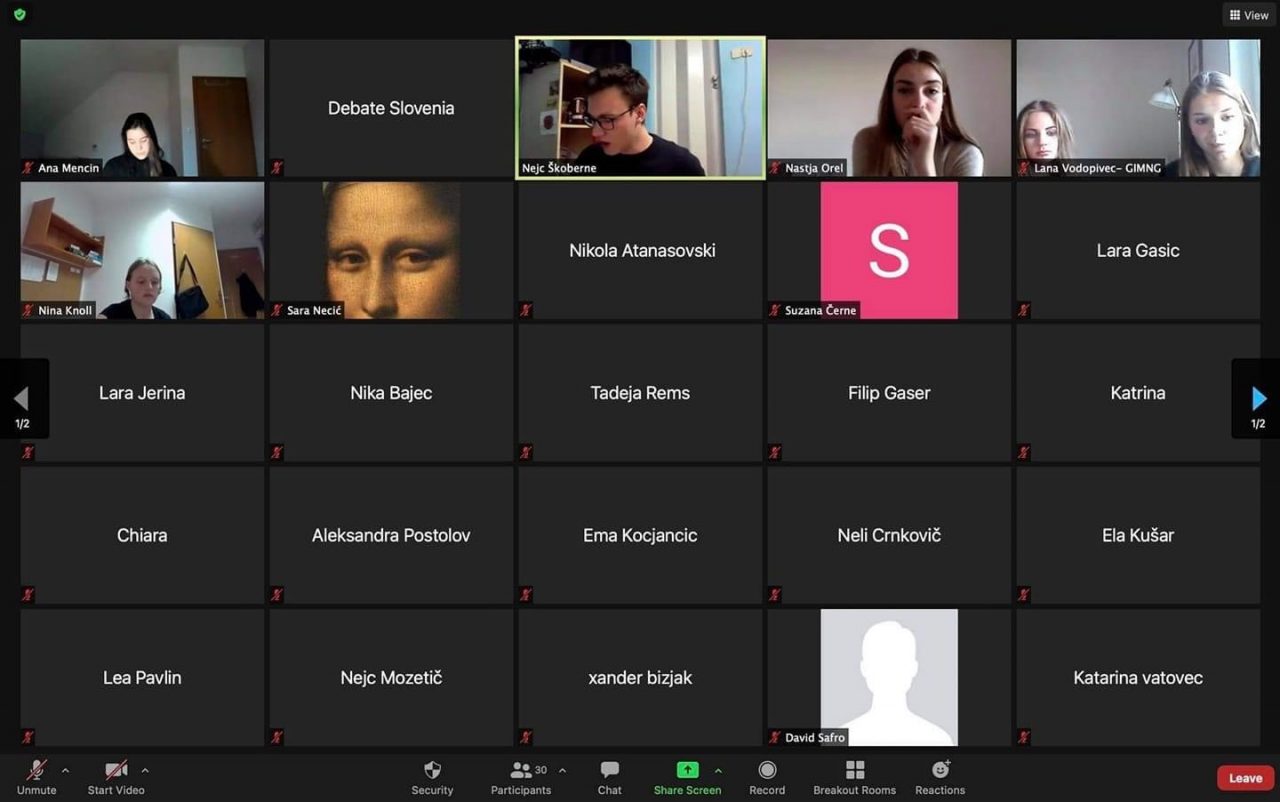The width and height of the screenshot is (1280, 802).
Task: Click the Katrina participant tile
Action: coord(1138,393)
